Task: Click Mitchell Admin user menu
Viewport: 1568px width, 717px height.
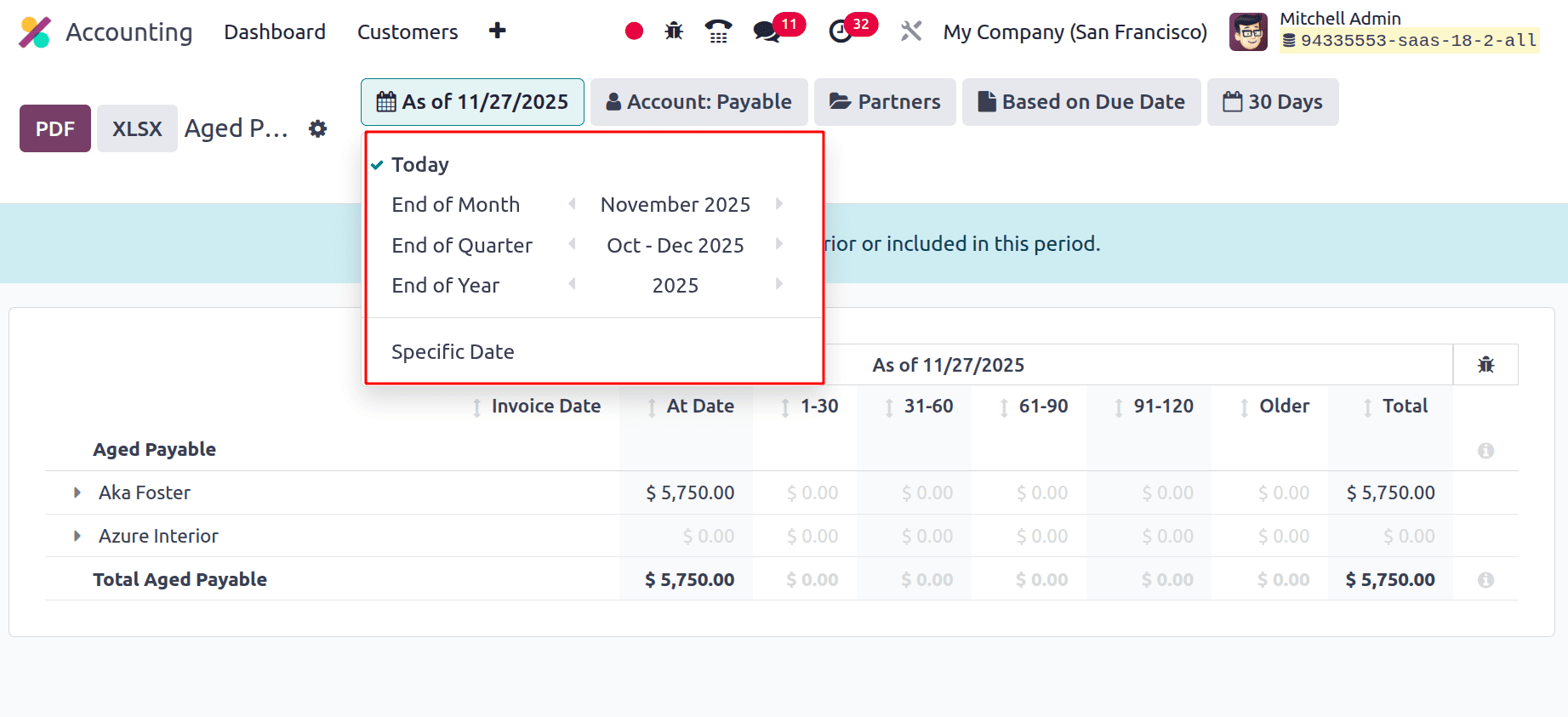Action: click(x=1384, y=31)
